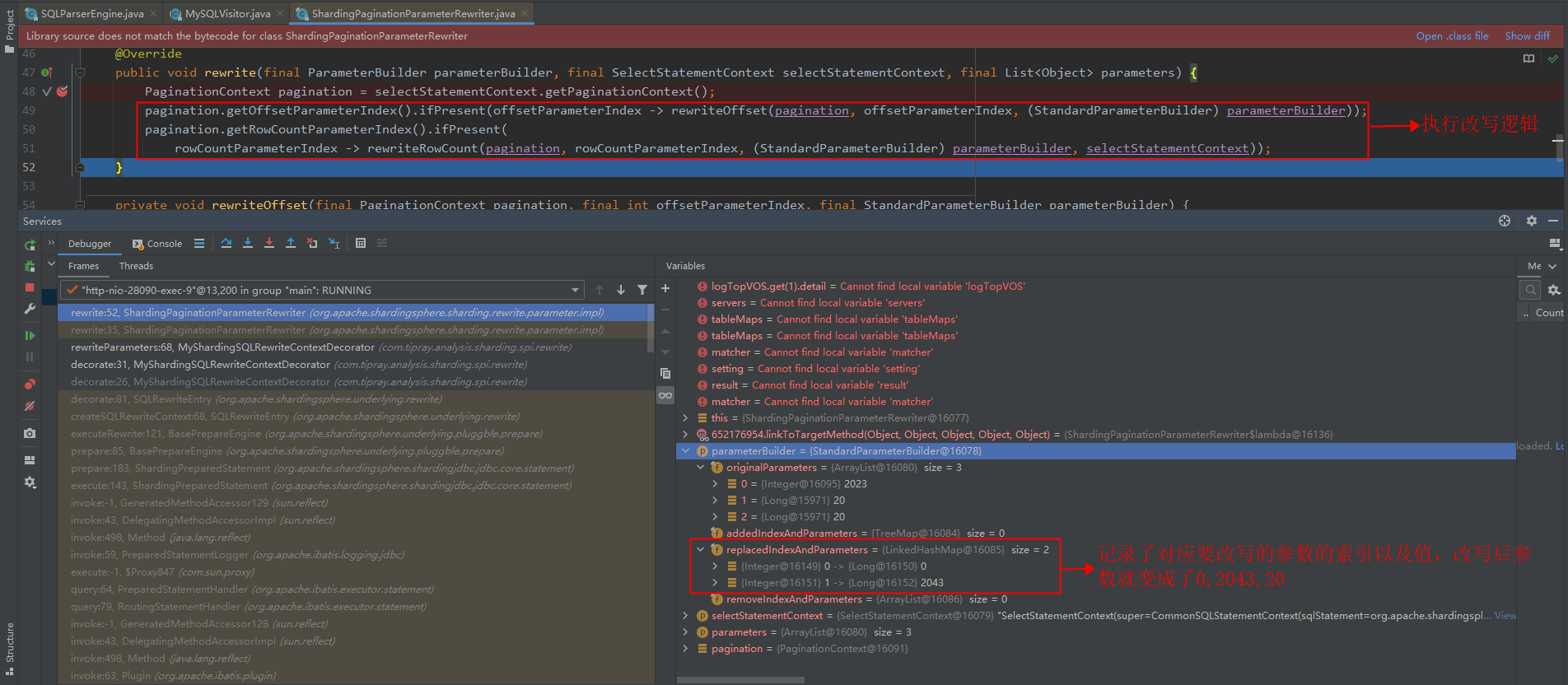Close the MySQLVisitor.java tab
This screenshot has height=685, width=1568.
pyautogui.click(x=280, y=13)
